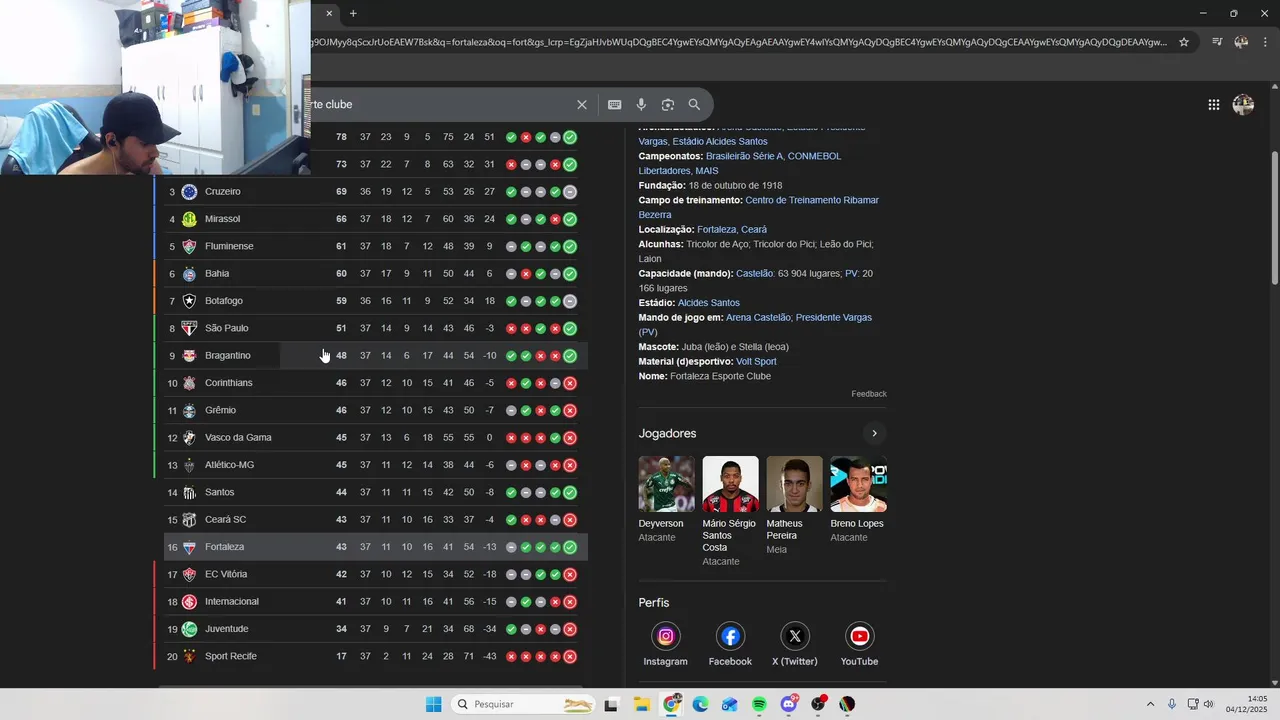This screenshot has height=720, width=1280.
Task: Open the Google account avatar
Action: click(x=1243, y=104)
